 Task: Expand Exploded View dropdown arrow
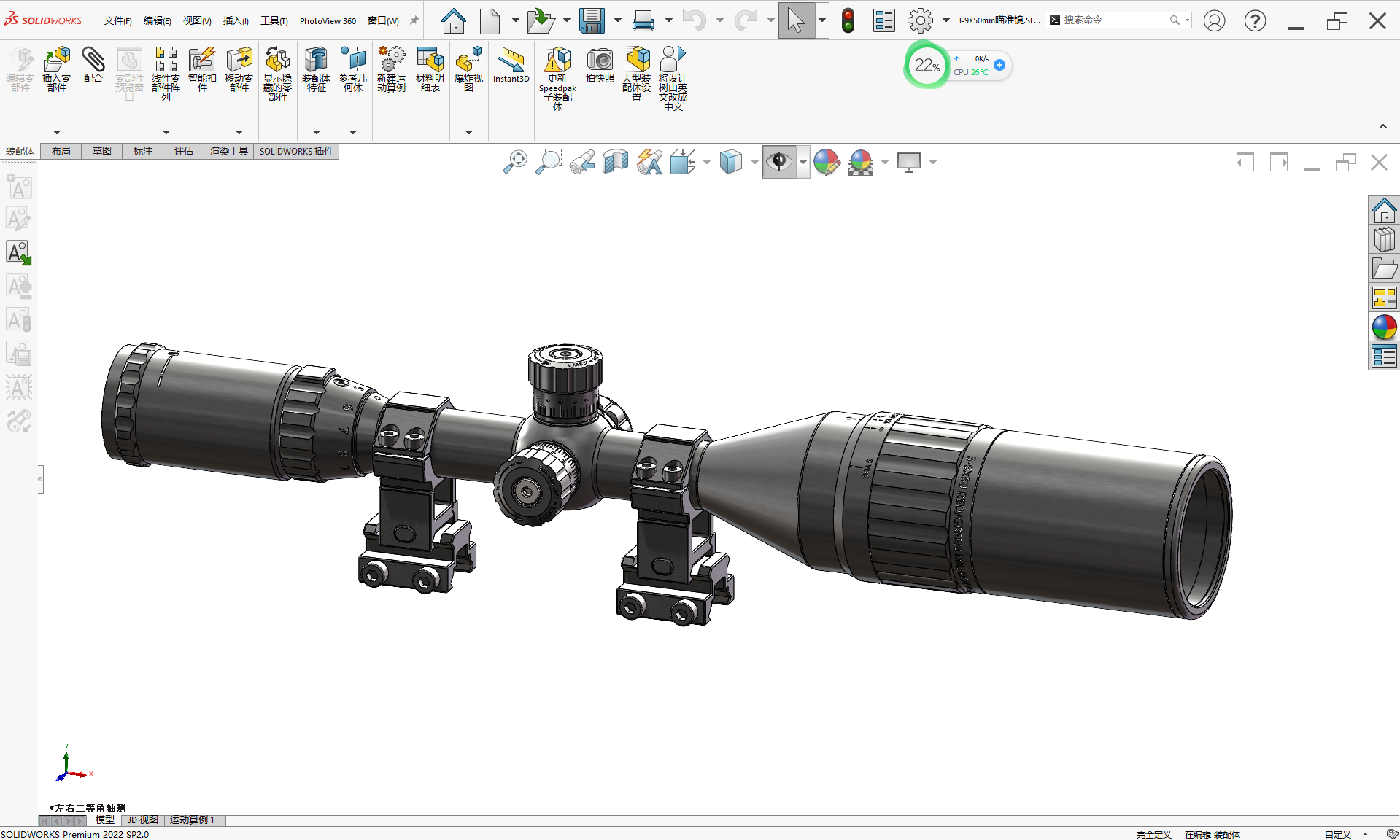(469, 132)
